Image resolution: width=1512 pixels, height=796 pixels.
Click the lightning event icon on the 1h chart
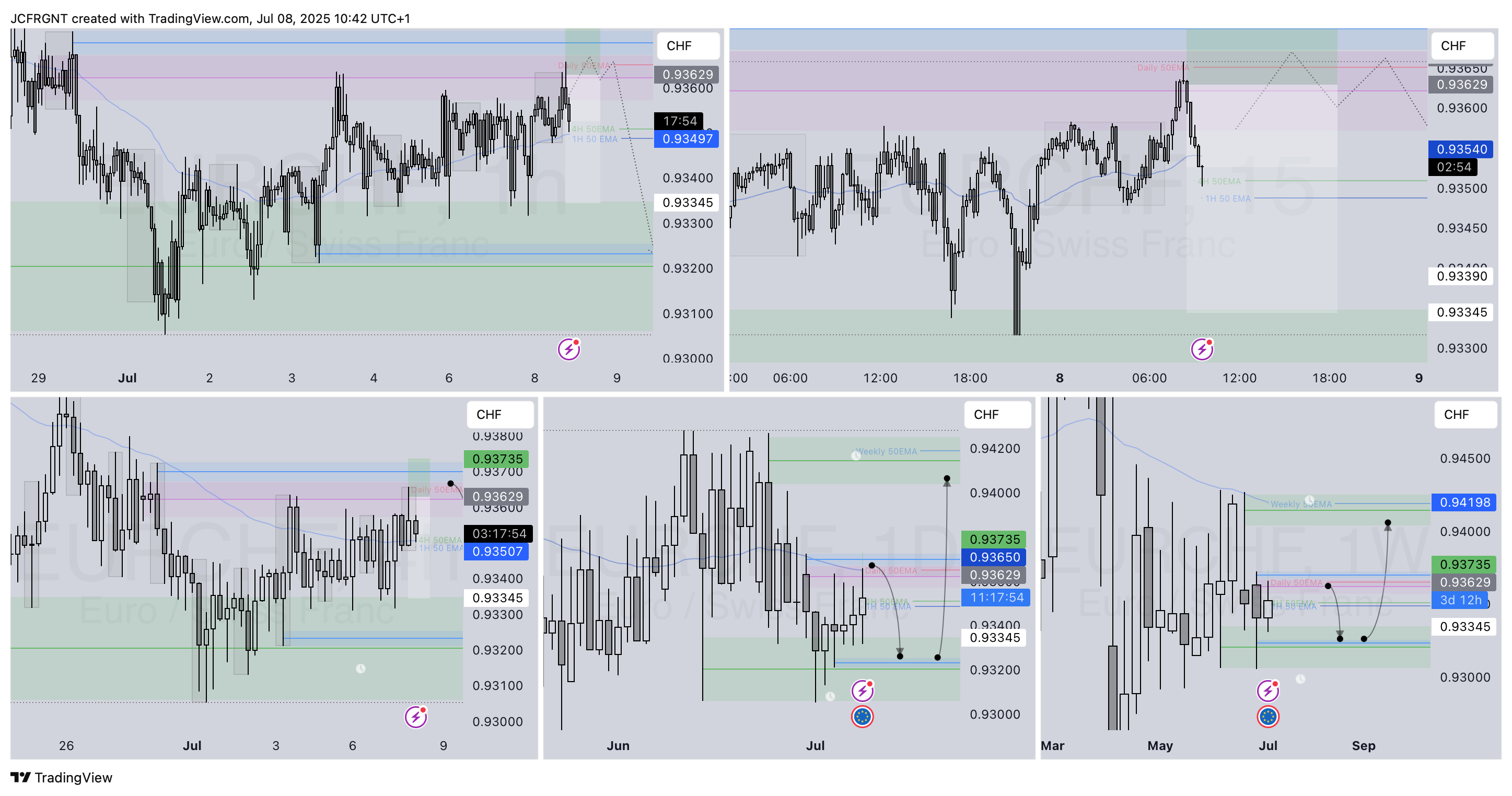(568, 349)
